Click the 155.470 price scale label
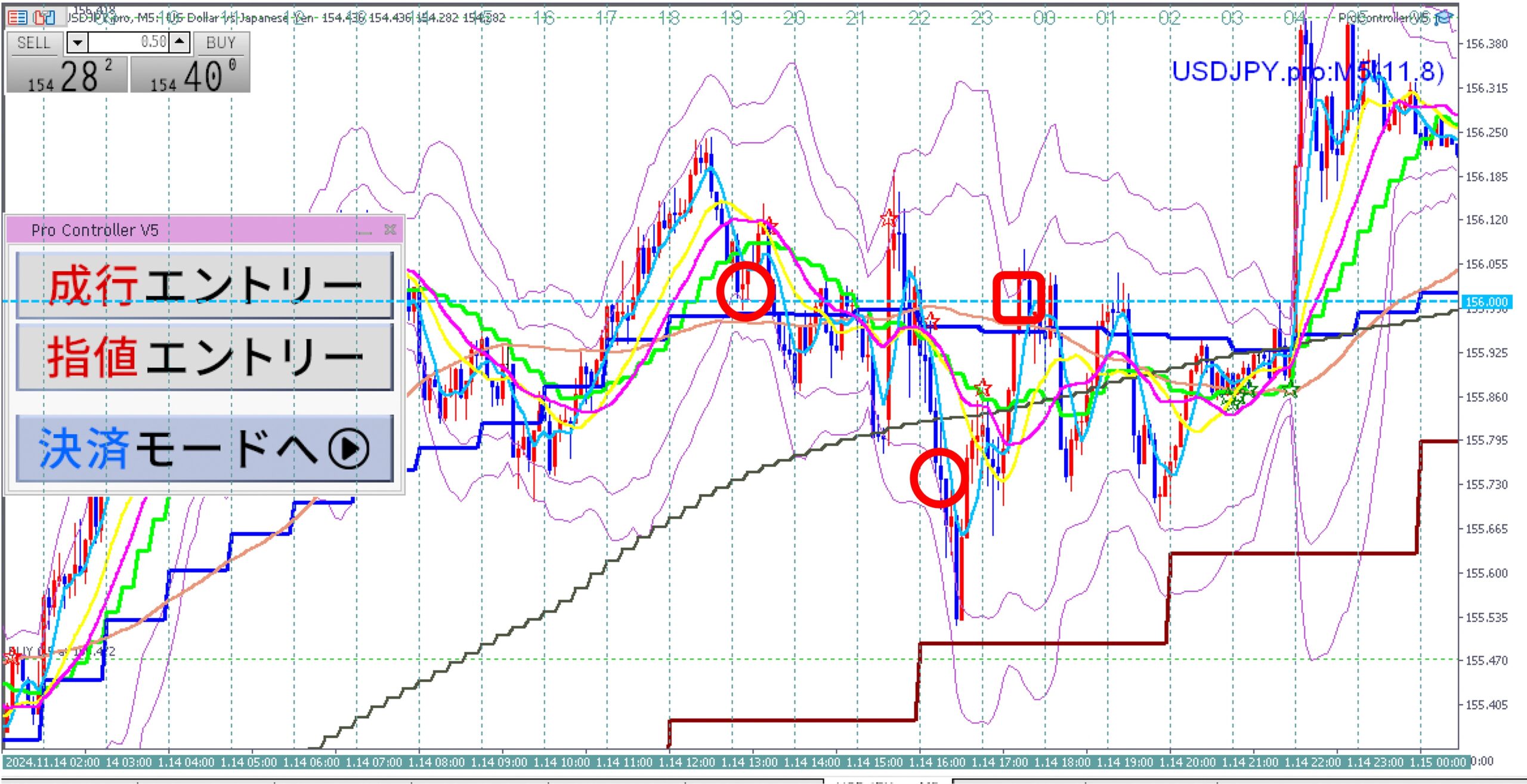Screen dimensions: 1527x784 tap(1486, 661)
